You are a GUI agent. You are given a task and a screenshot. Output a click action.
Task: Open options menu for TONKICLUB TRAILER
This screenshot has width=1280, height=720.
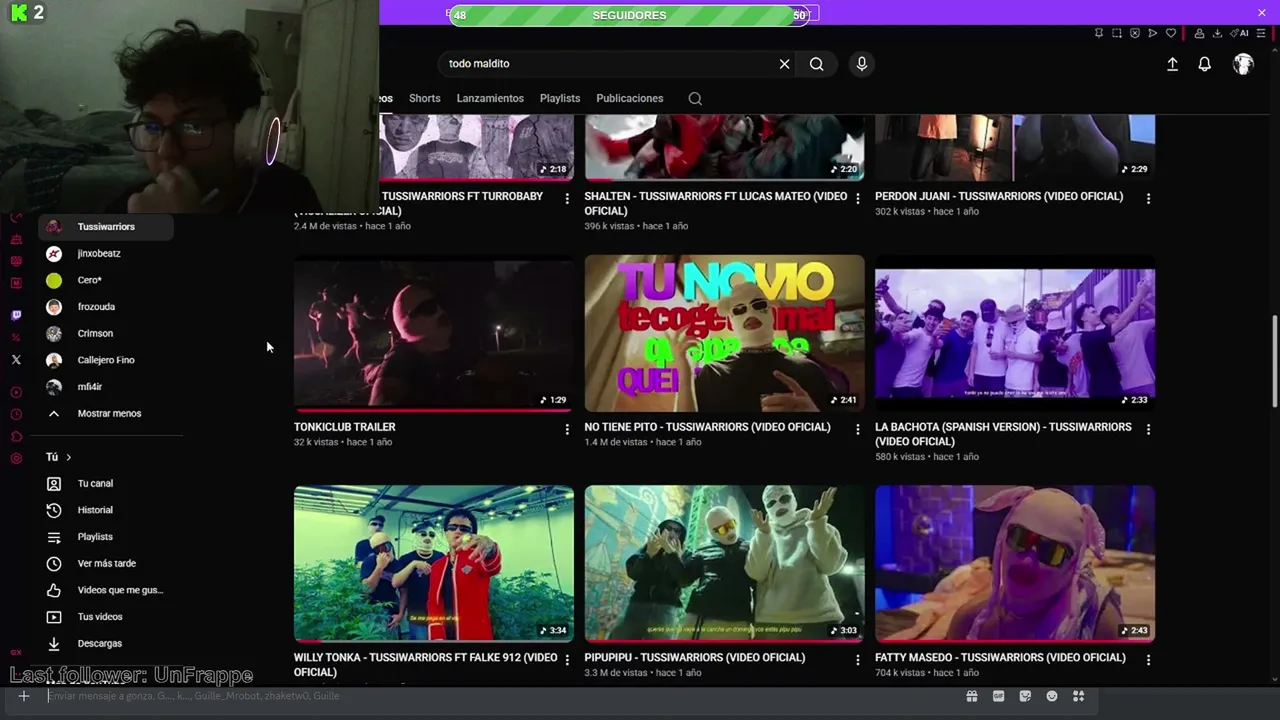567,429
